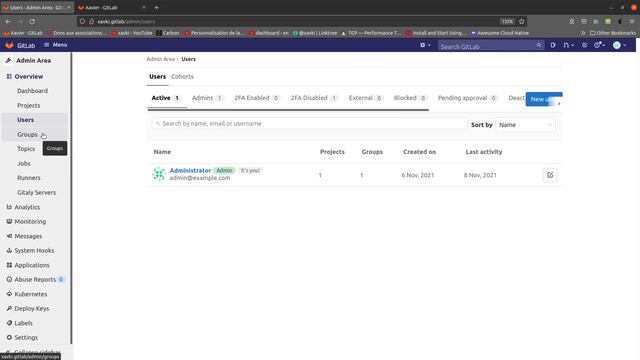Select Users in the sidebar

coord(25,120)
